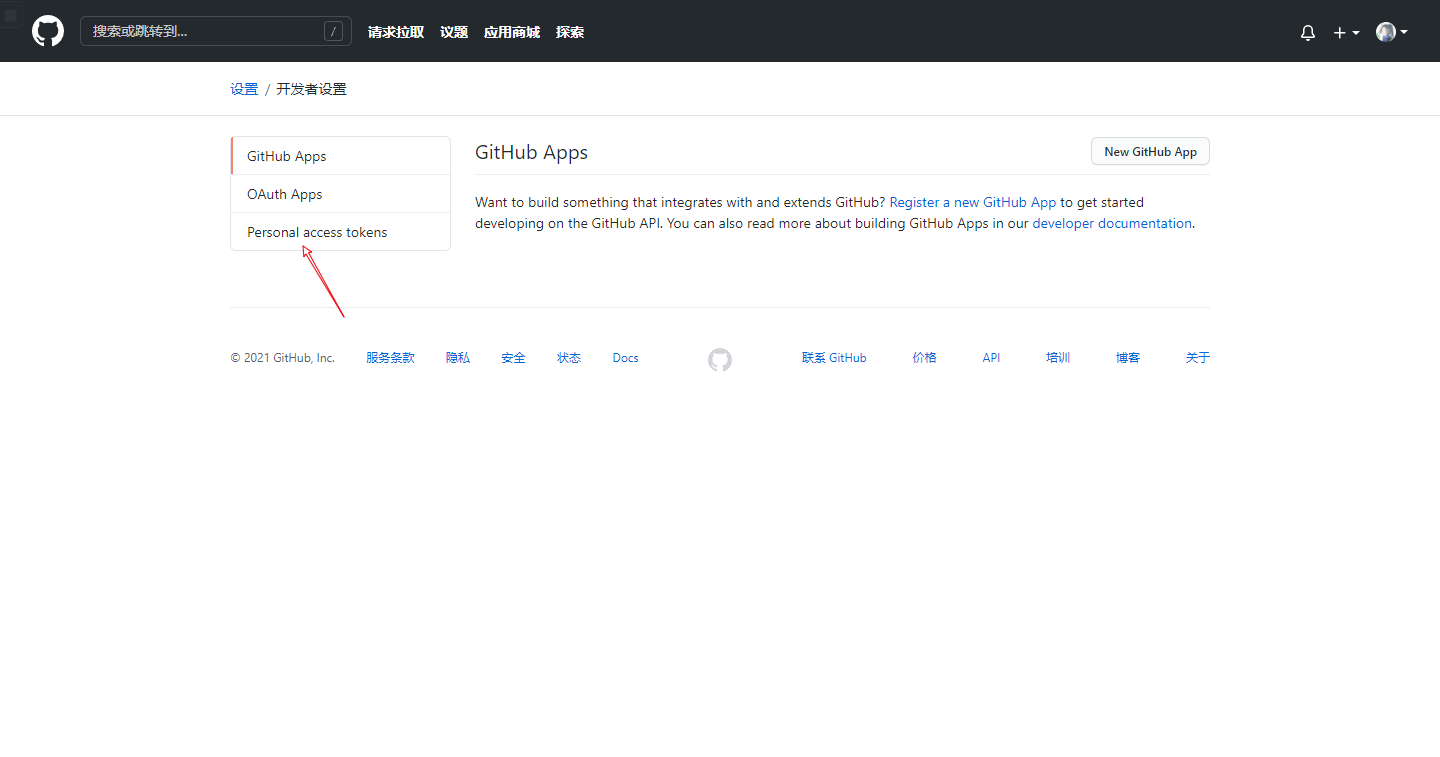Open 议题 in the top navigation
Viewport: 1440px width, 757px height.
tap(454, 32)
